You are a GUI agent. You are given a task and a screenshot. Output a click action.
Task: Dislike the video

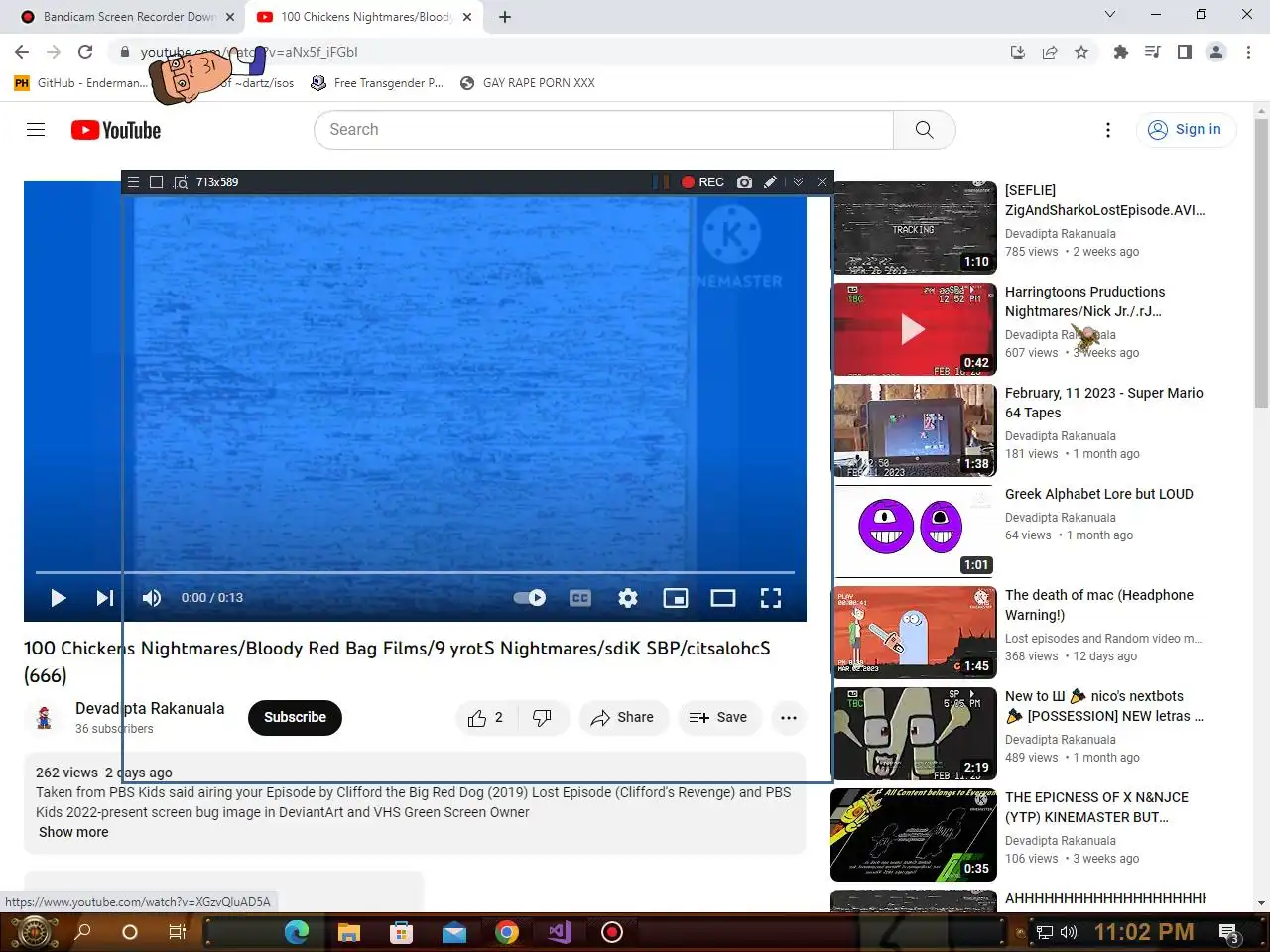[x=543, y=718]
